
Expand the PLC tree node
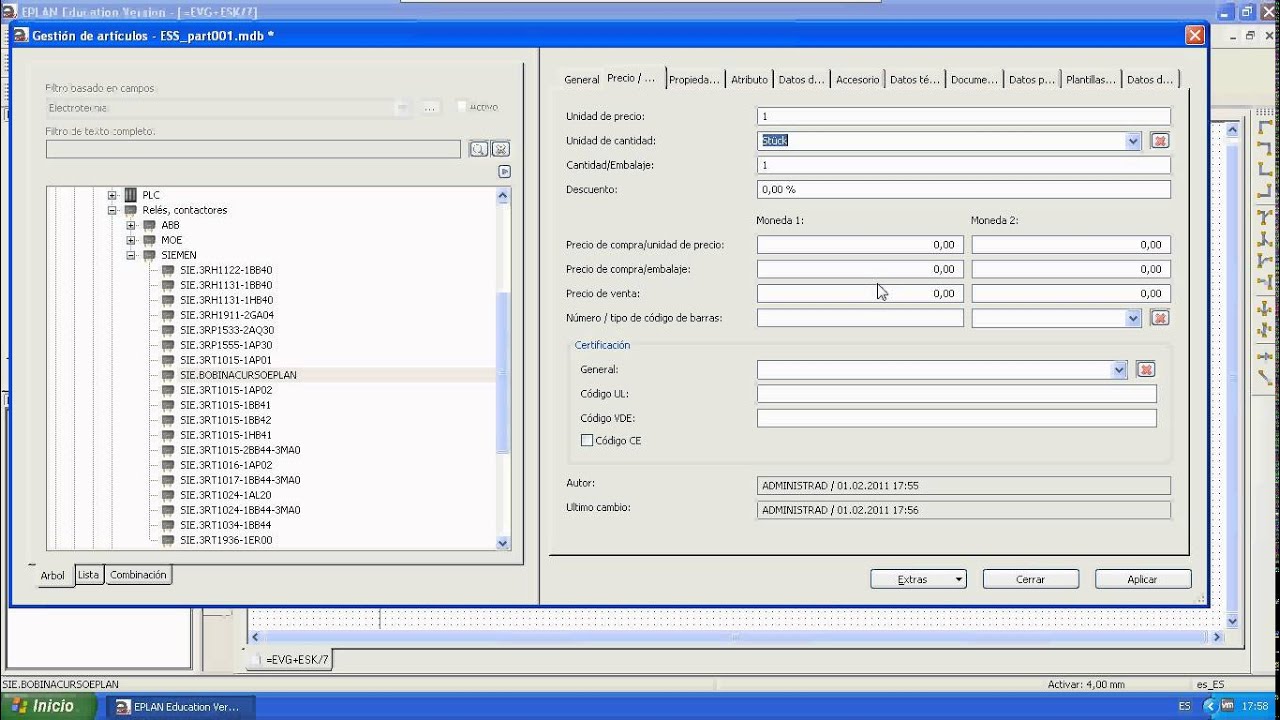click(x=112, y=195)
